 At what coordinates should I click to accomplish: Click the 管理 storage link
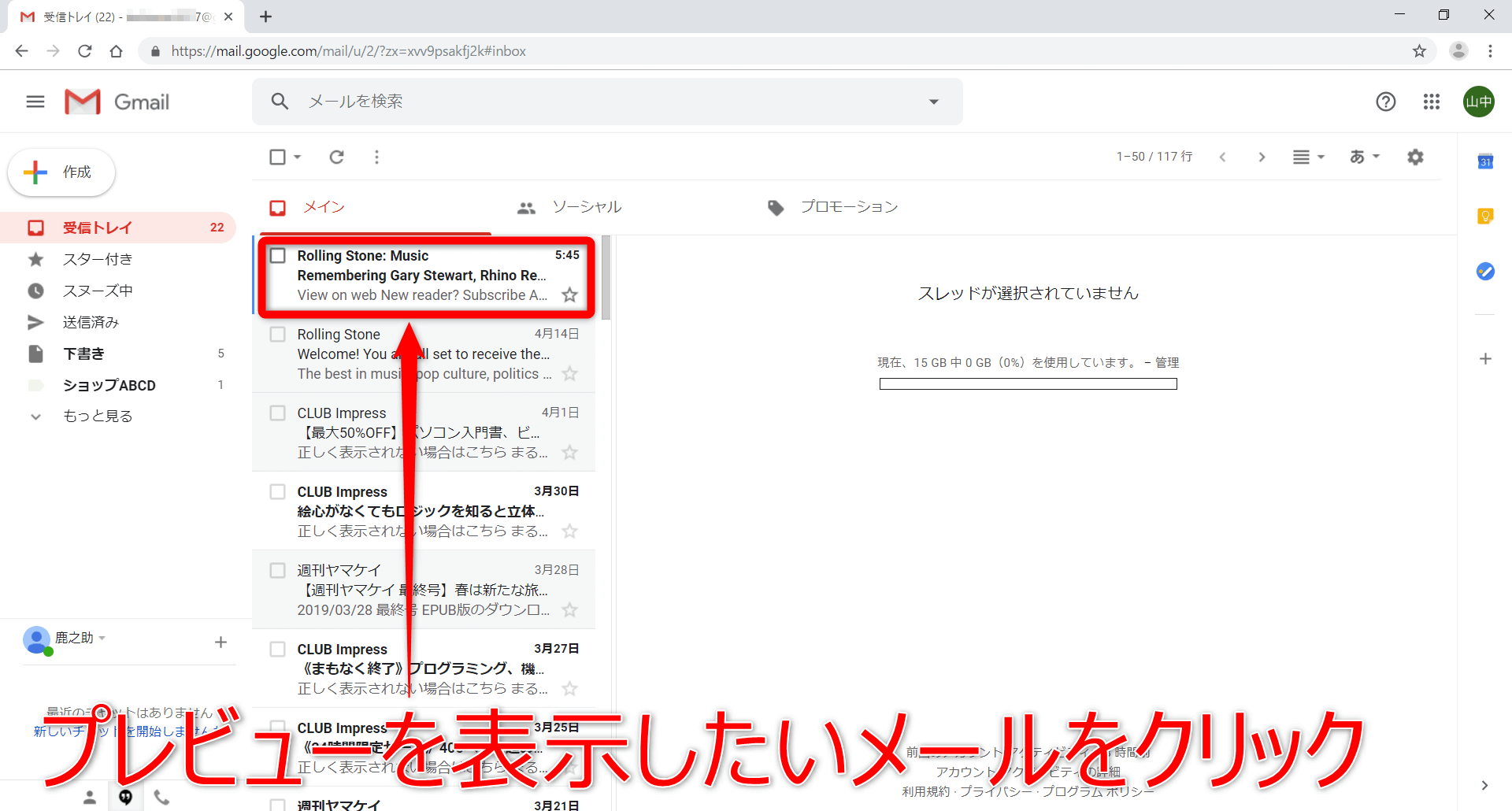point(1167,362)
